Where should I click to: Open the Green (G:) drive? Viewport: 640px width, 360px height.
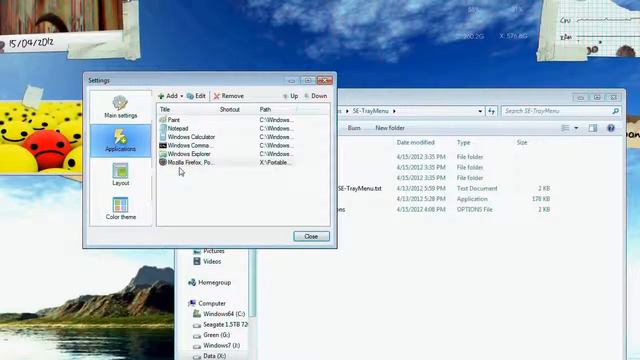211,335
